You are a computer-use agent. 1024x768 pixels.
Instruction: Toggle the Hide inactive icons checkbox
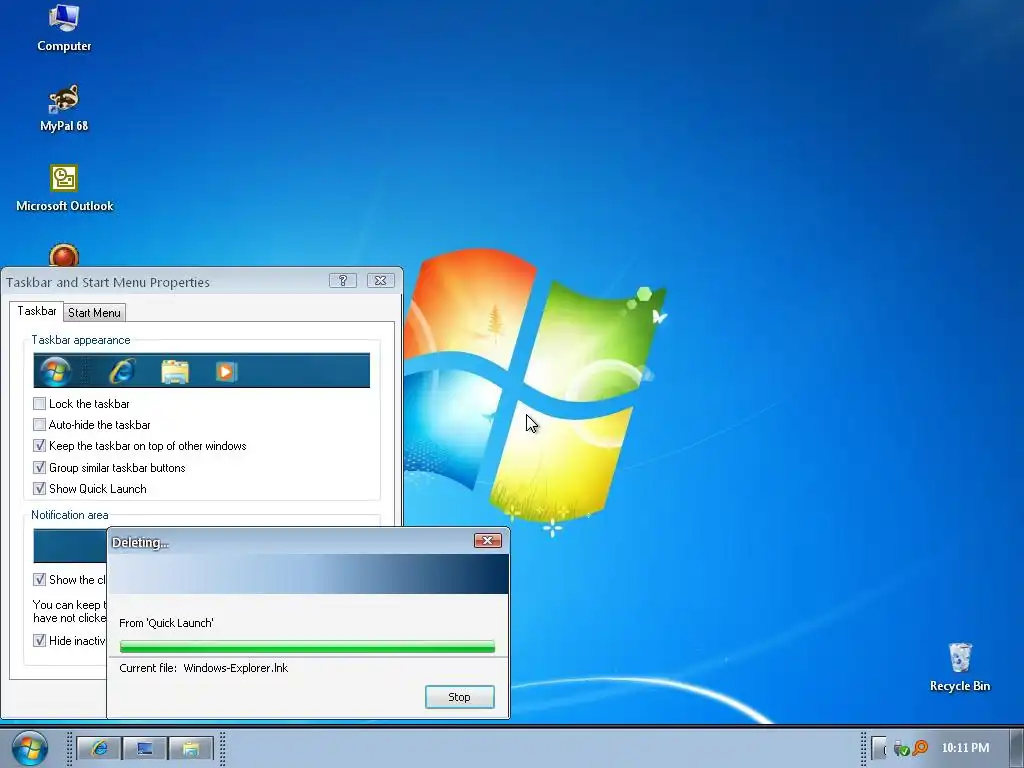(x=40, y=641)
